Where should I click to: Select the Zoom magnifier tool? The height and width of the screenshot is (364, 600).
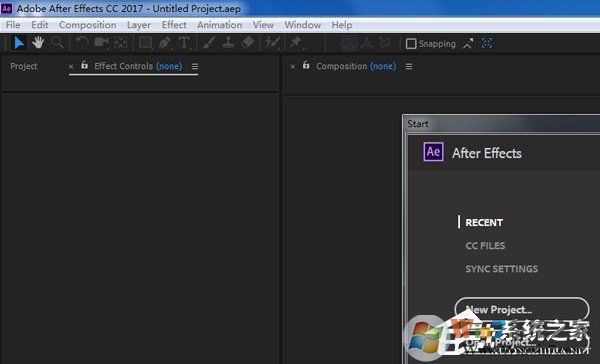coord(57,42)
